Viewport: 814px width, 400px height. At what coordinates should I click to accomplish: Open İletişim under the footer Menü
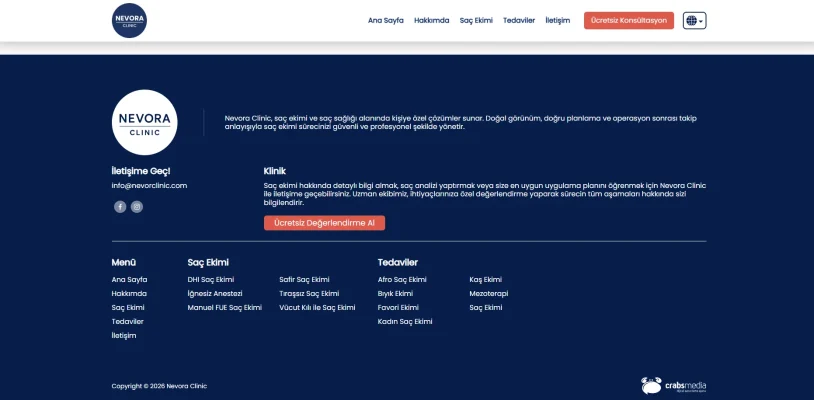click(x=124, y=336)
